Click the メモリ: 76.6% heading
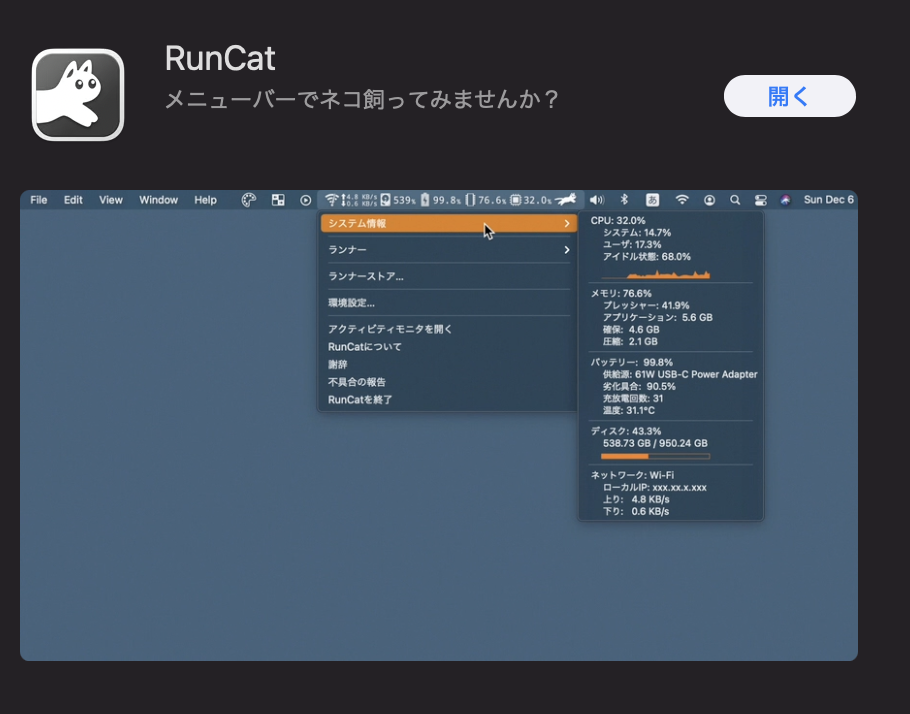The height and width of the screenshot is (714, 910). 621,293
